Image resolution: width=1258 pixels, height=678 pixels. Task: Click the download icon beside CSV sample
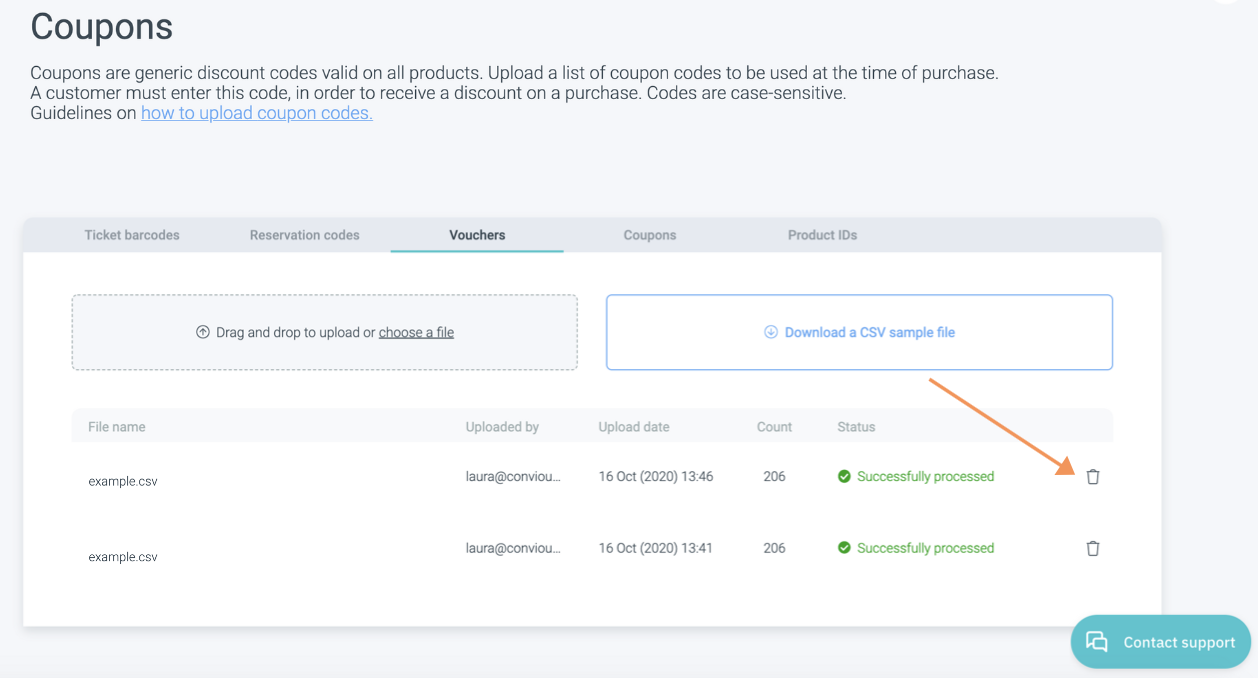[x=771, y=332]
